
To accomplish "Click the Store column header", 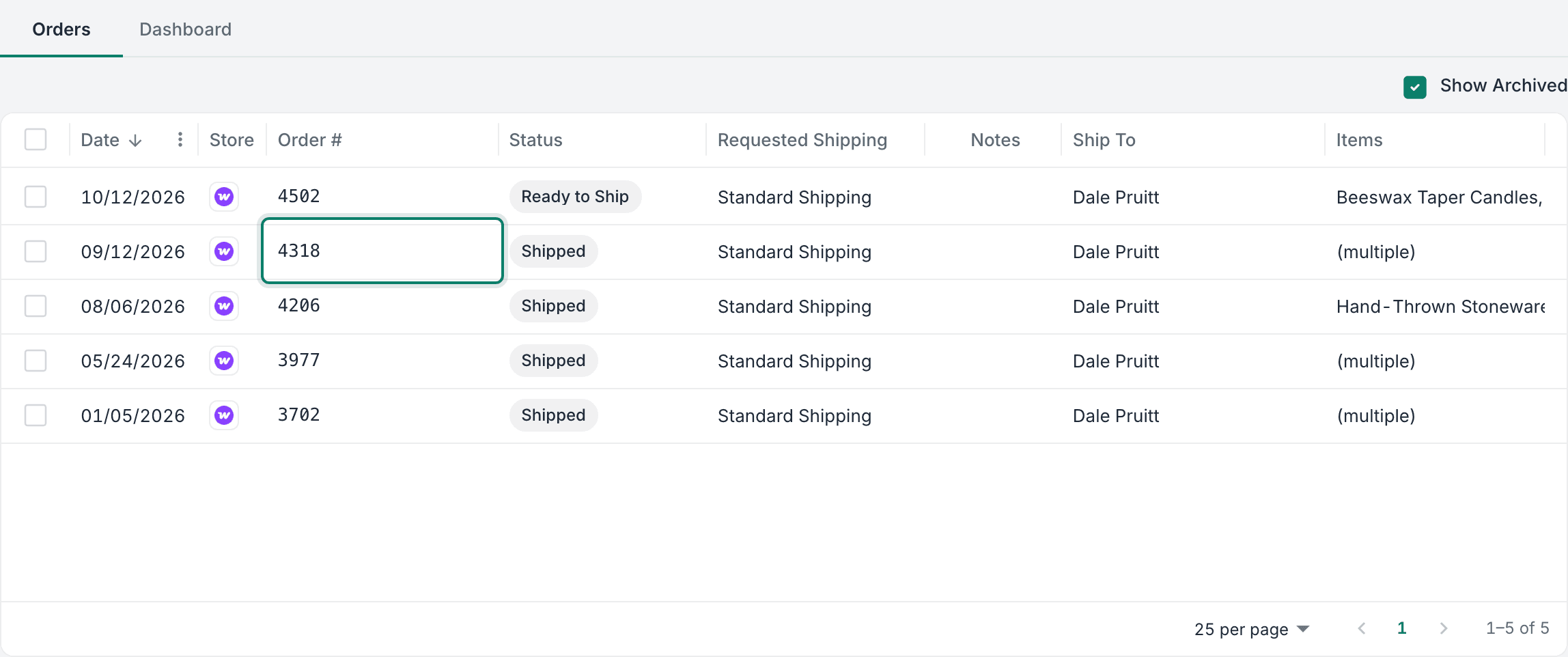I will [x=232, y=140].
